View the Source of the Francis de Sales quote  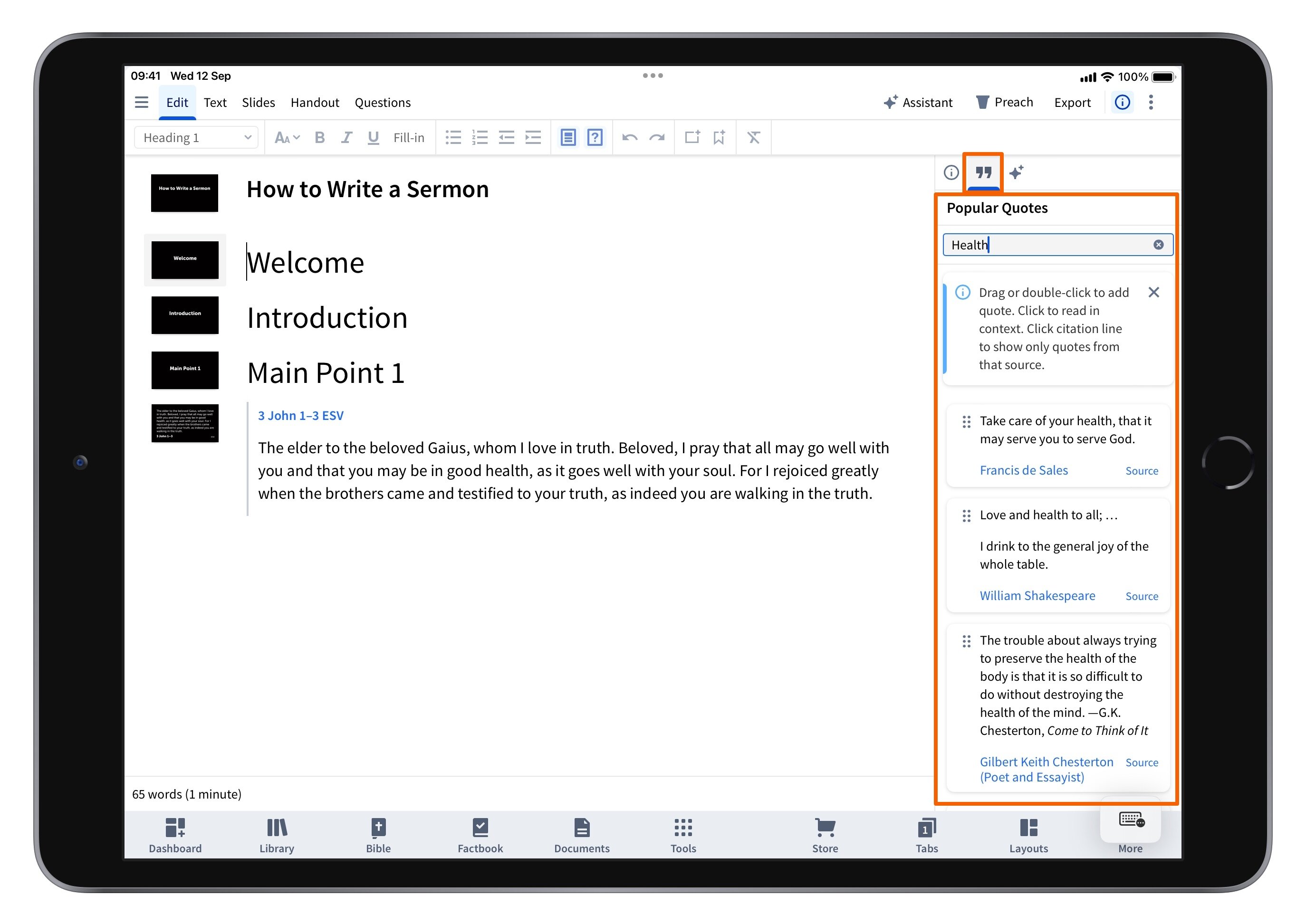[x=1142, y=470]
